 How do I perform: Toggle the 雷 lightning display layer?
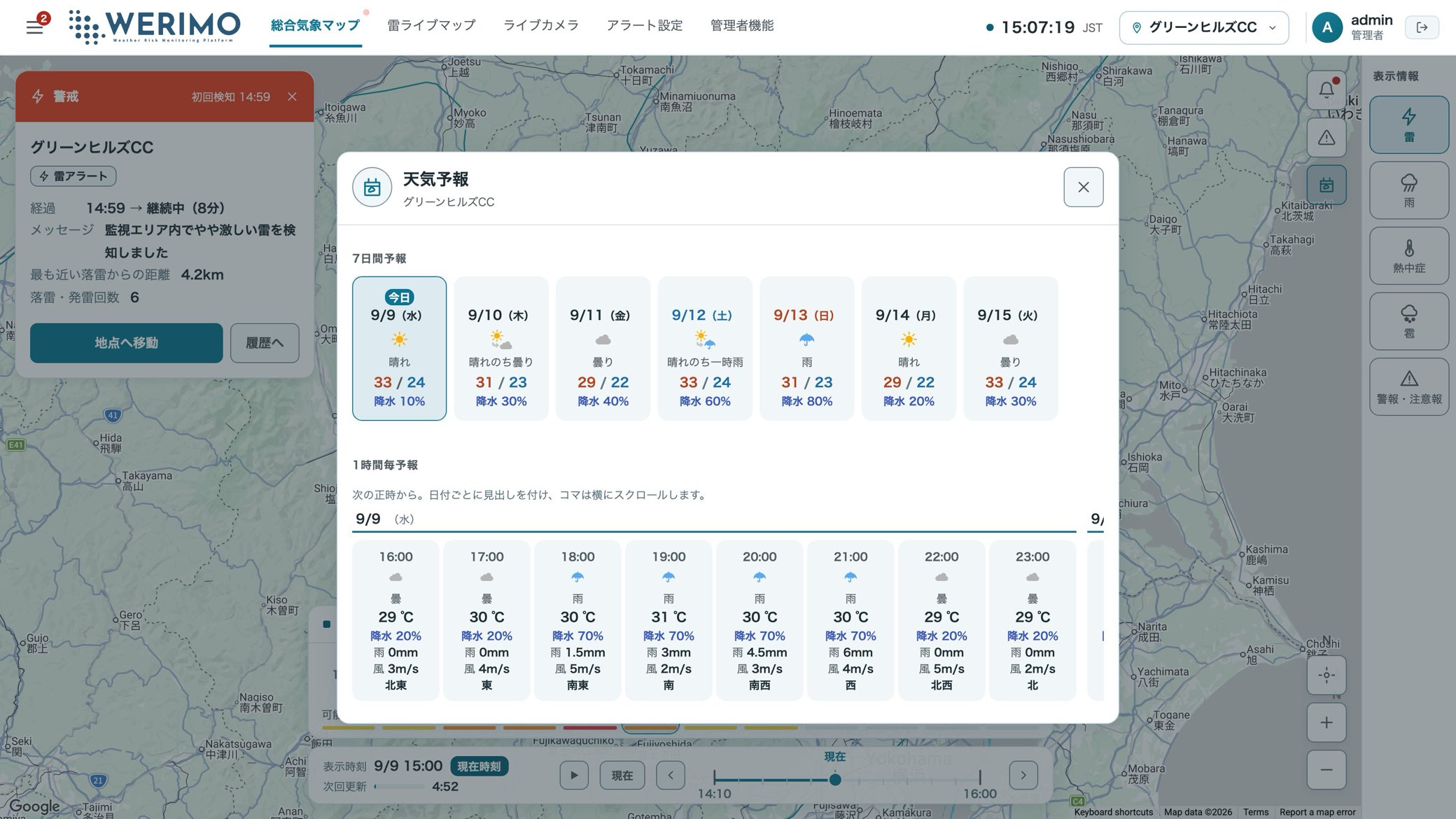[x=1409, y=125]
